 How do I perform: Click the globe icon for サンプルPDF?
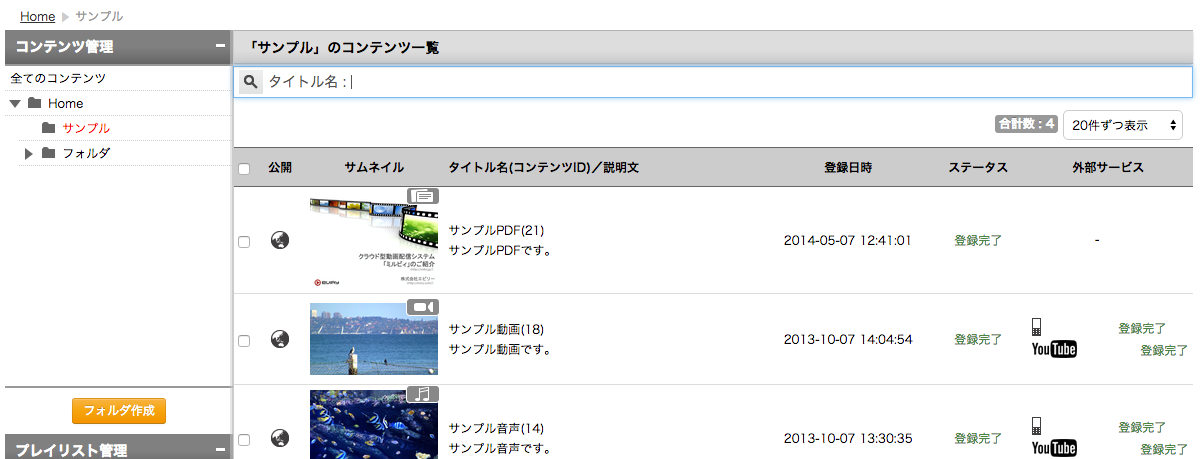[x=281, y=240]
